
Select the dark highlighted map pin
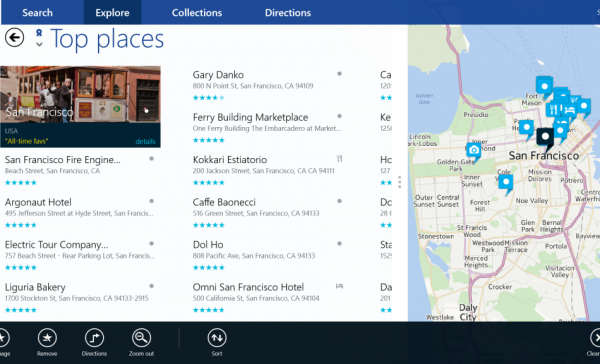pyautogui.click(x=545, y=139)
